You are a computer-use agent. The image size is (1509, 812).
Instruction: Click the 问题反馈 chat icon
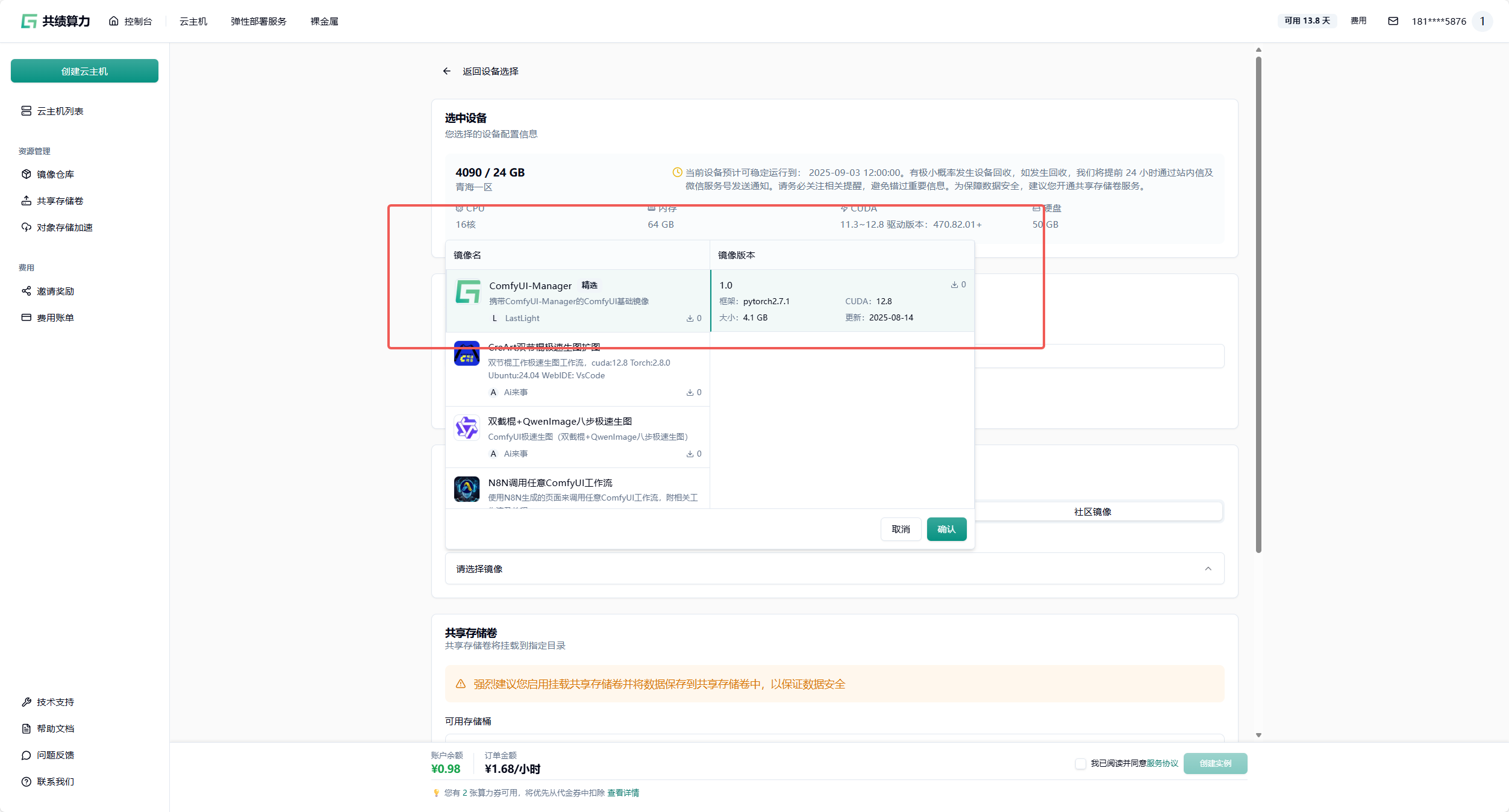coord(27,755)
